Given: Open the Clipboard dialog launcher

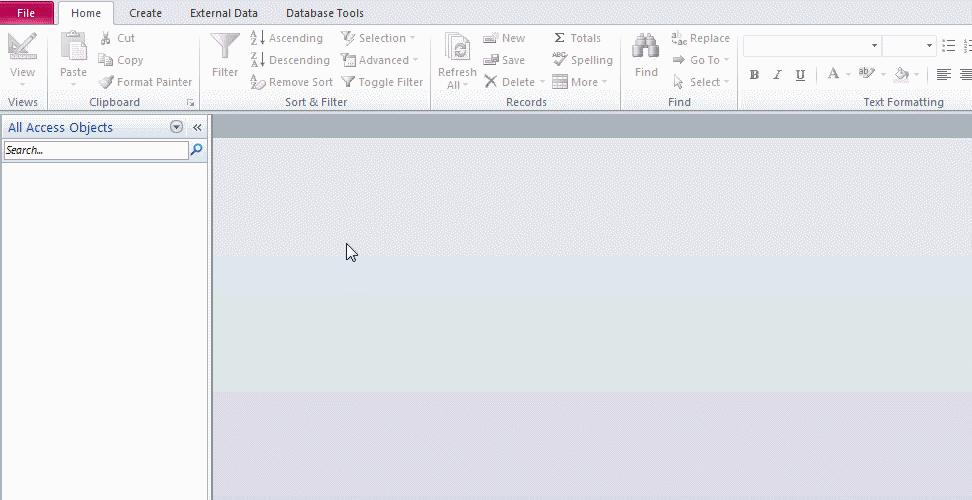Looking at the screenshot, I should pyautogui.click(x=190, y=103).
